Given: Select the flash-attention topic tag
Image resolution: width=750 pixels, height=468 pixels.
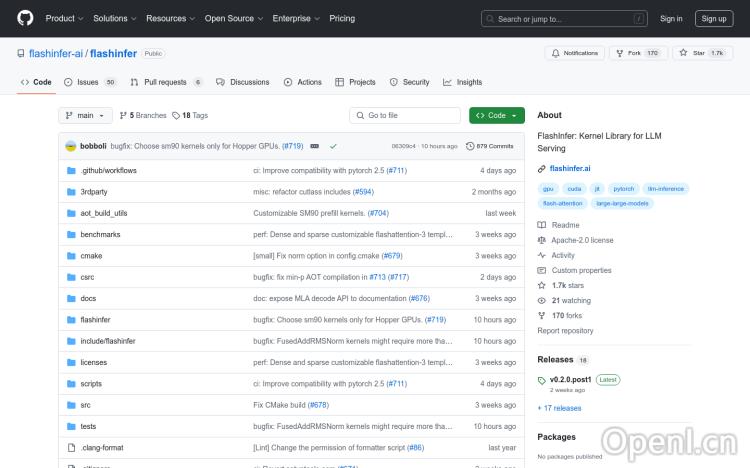Looking at the screenshot, I should click(562, 203).
